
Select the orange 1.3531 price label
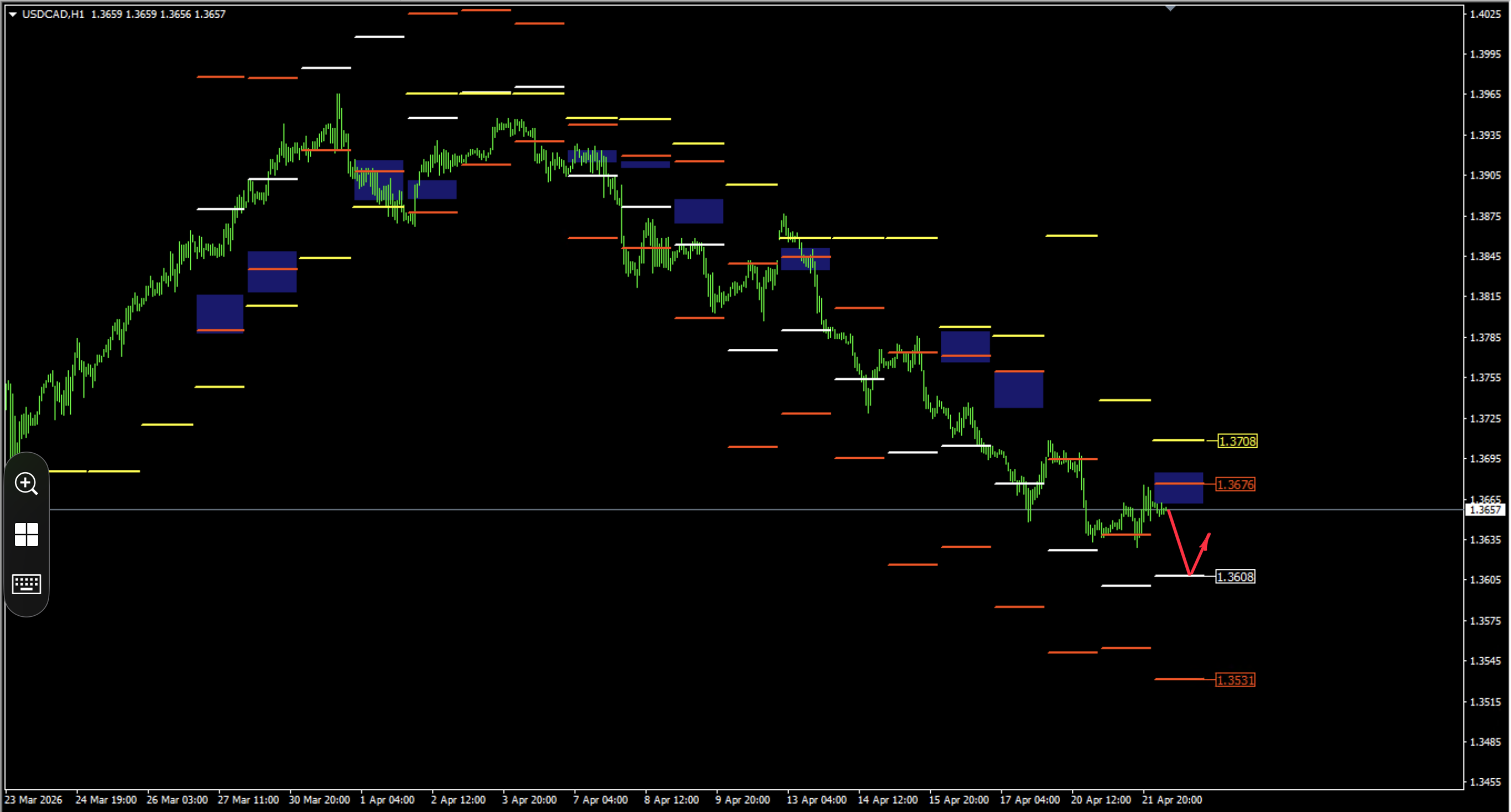[x=1234, y=680]
